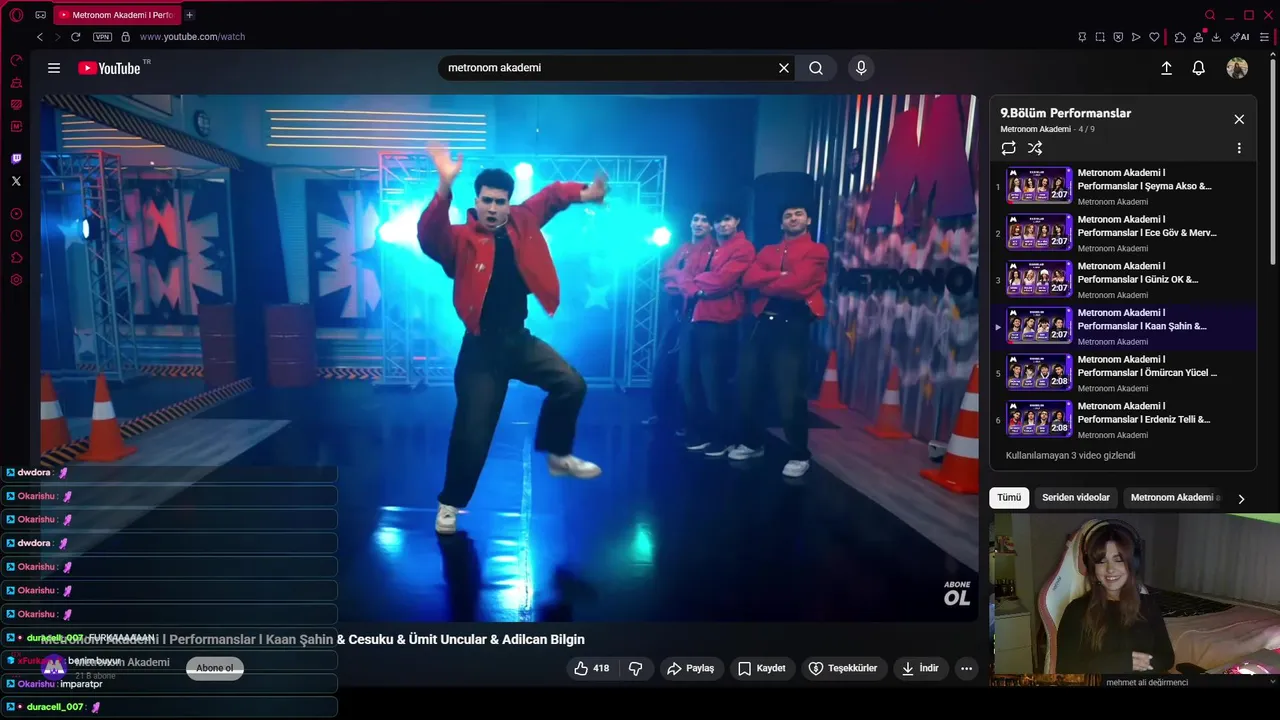Open sidebar Settings gear icon
The height and width of the screenshot is (720, 1280).
coord(16,280)
